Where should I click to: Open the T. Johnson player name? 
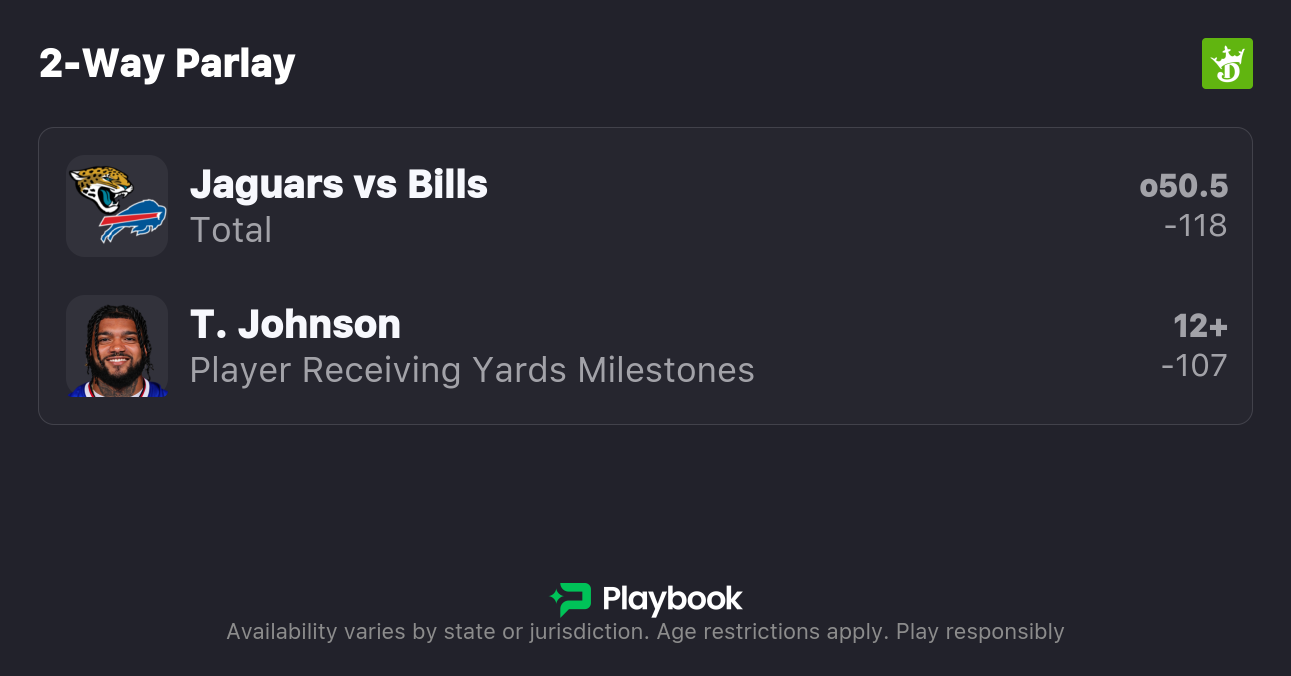coord(295,324)
